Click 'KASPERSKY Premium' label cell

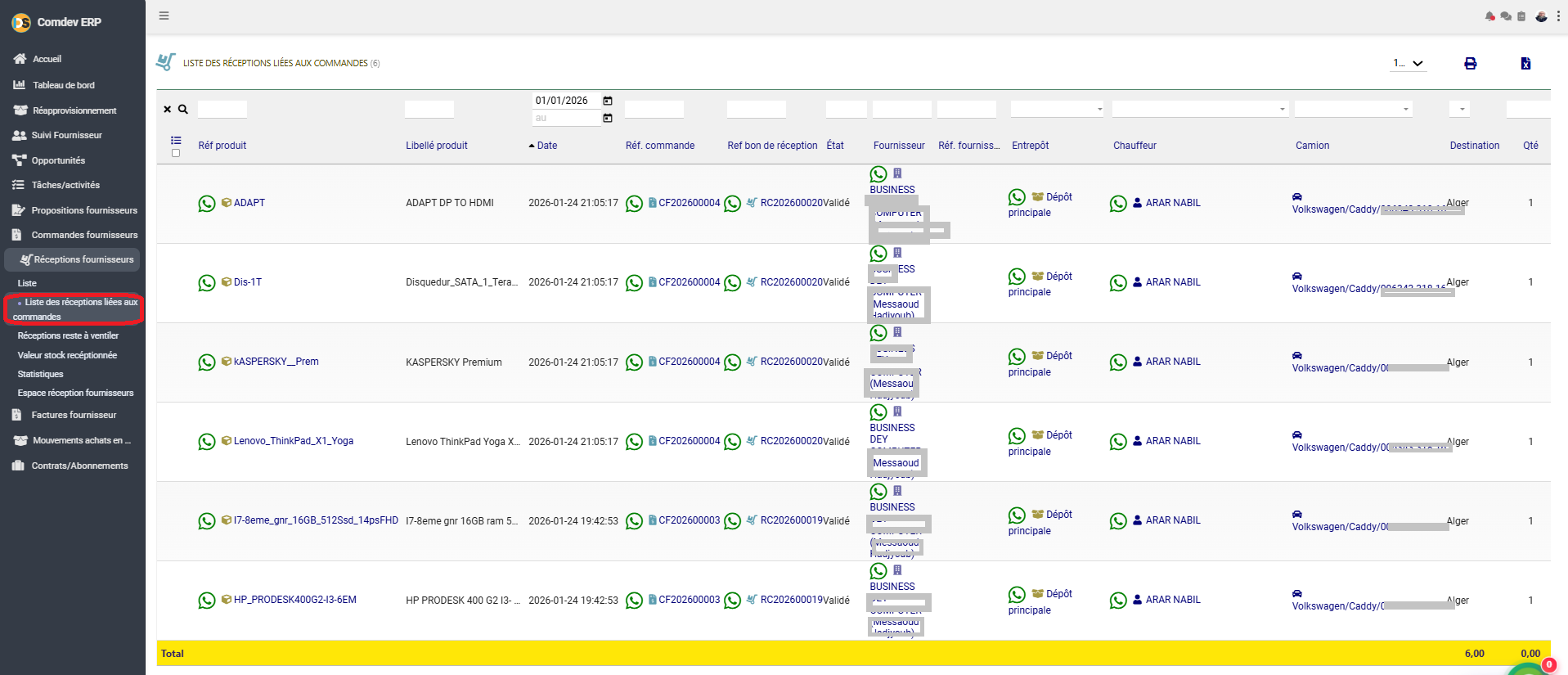pyautogui.click(x=454, y=362)
